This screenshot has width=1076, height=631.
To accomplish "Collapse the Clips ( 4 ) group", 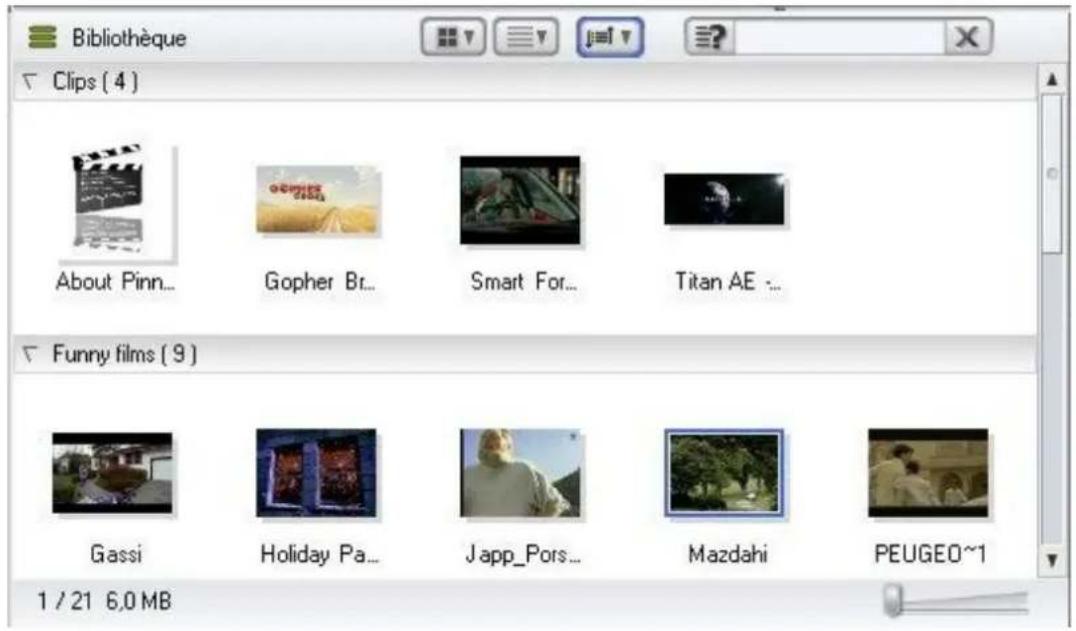I will [30, 82].
